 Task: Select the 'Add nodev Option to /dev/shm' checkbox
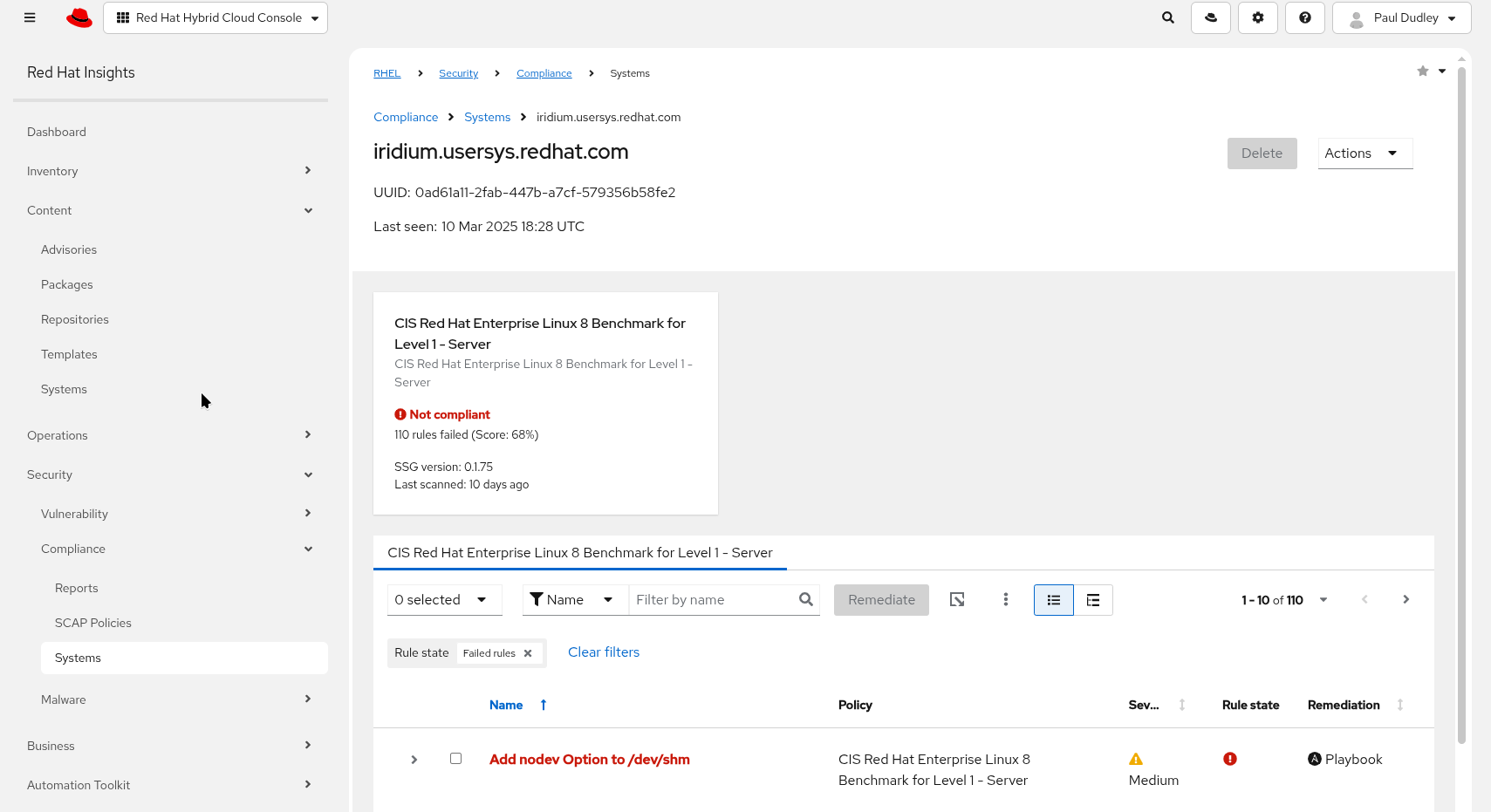click(455, 759)
